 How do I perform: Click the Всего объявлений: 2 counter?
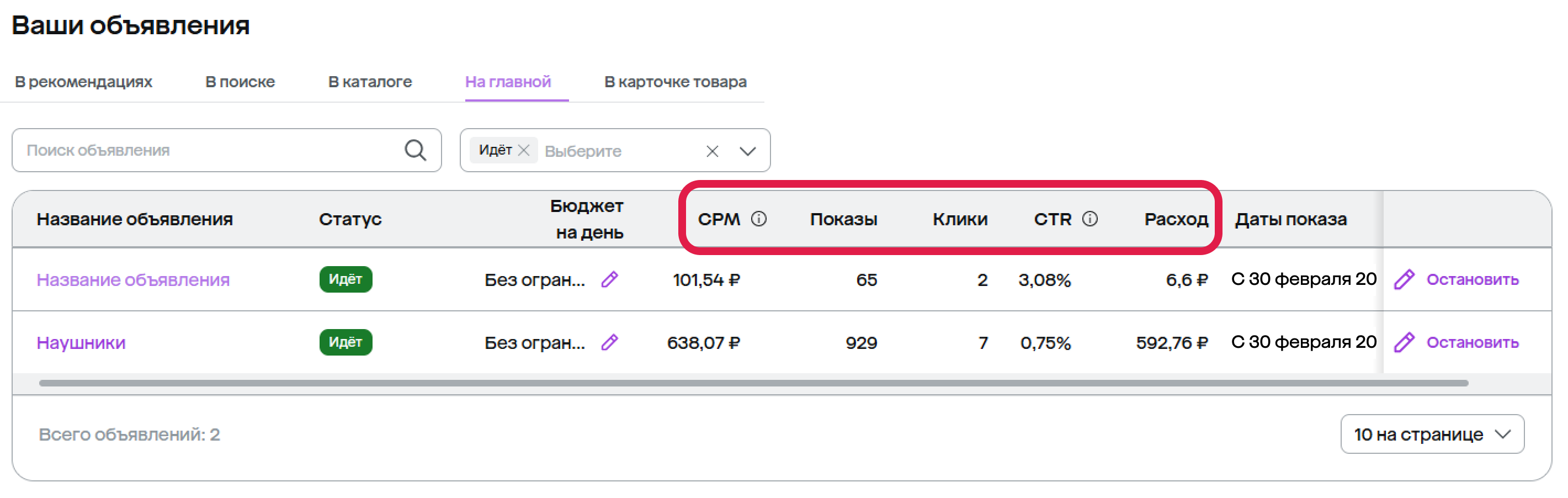(x=129, y=434)
